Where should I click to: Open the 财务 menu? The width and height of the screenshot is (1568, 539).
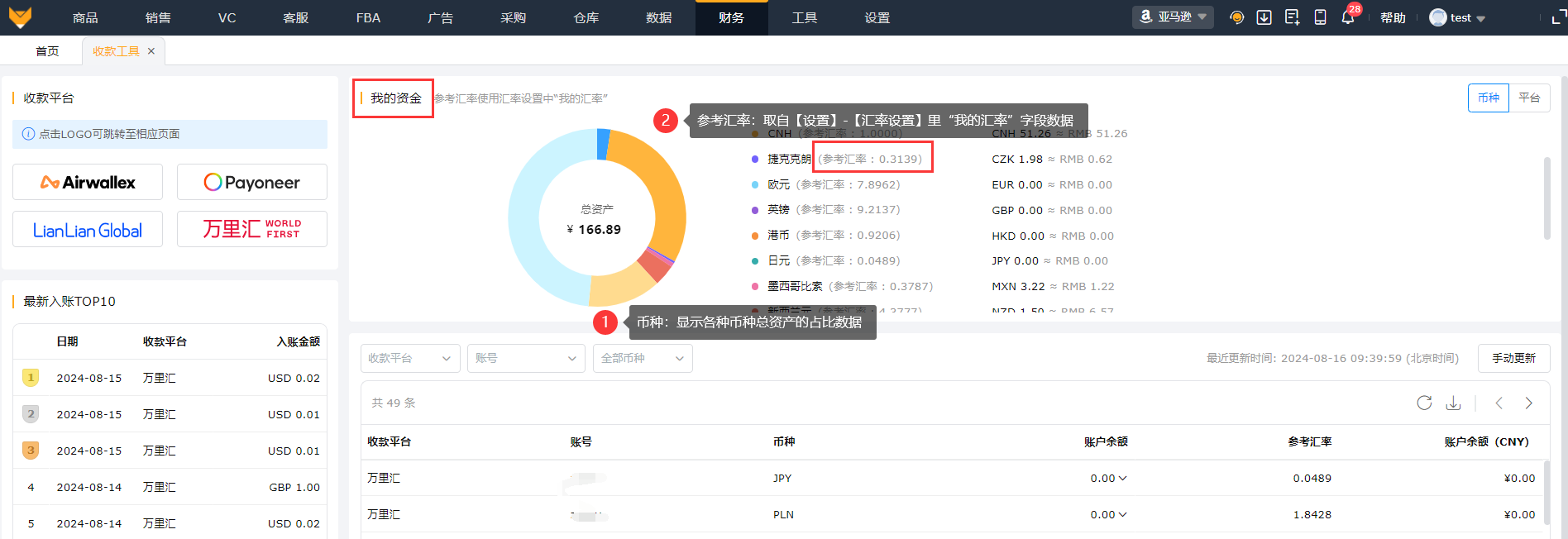[x=732, y=17]
